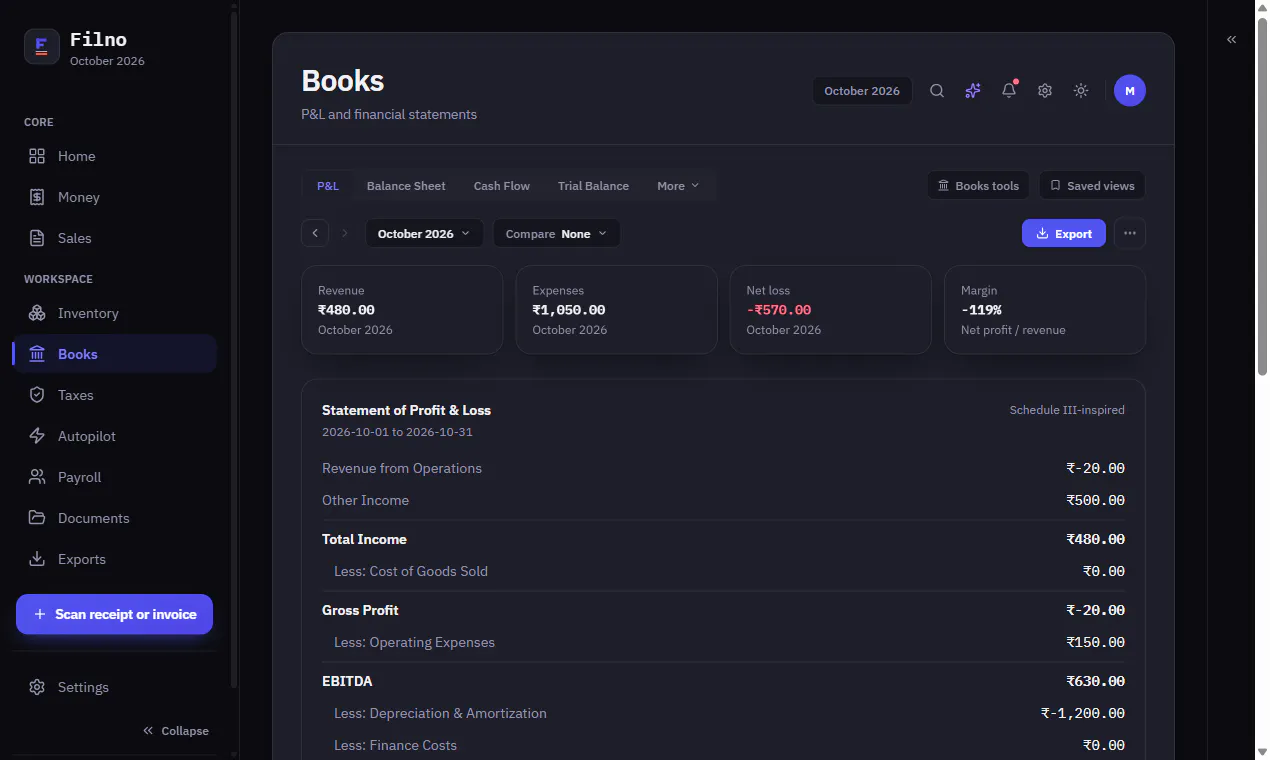
Task: Open Home in the sidebar
Action: click(x=114, y=156)
